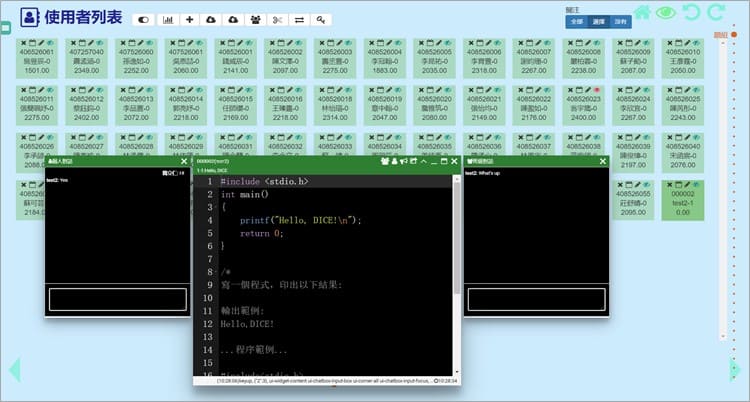
Task: Open the user group icon in toolbar
Action: pyautogui.click(x=255, y=19)
